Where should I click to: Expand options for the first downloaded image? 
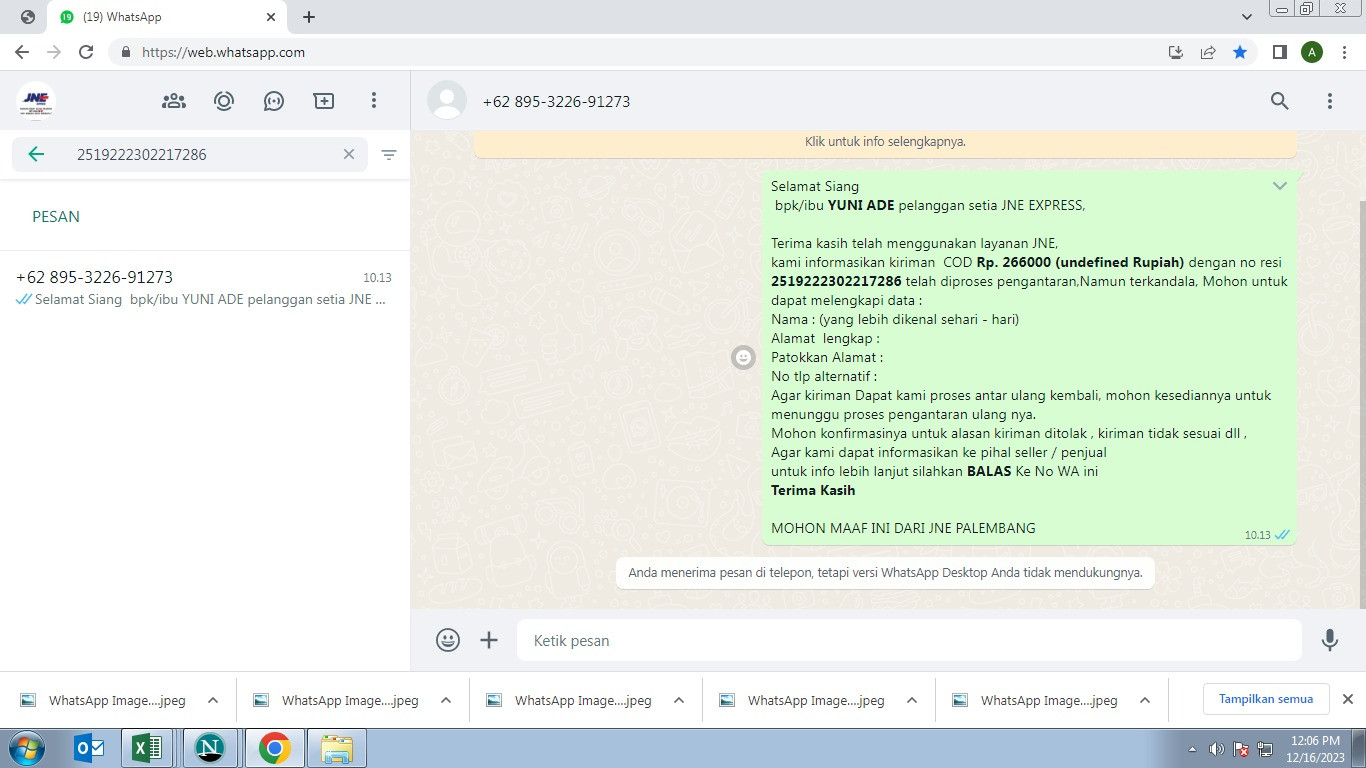pyautogui.click(x=213, y=700)
